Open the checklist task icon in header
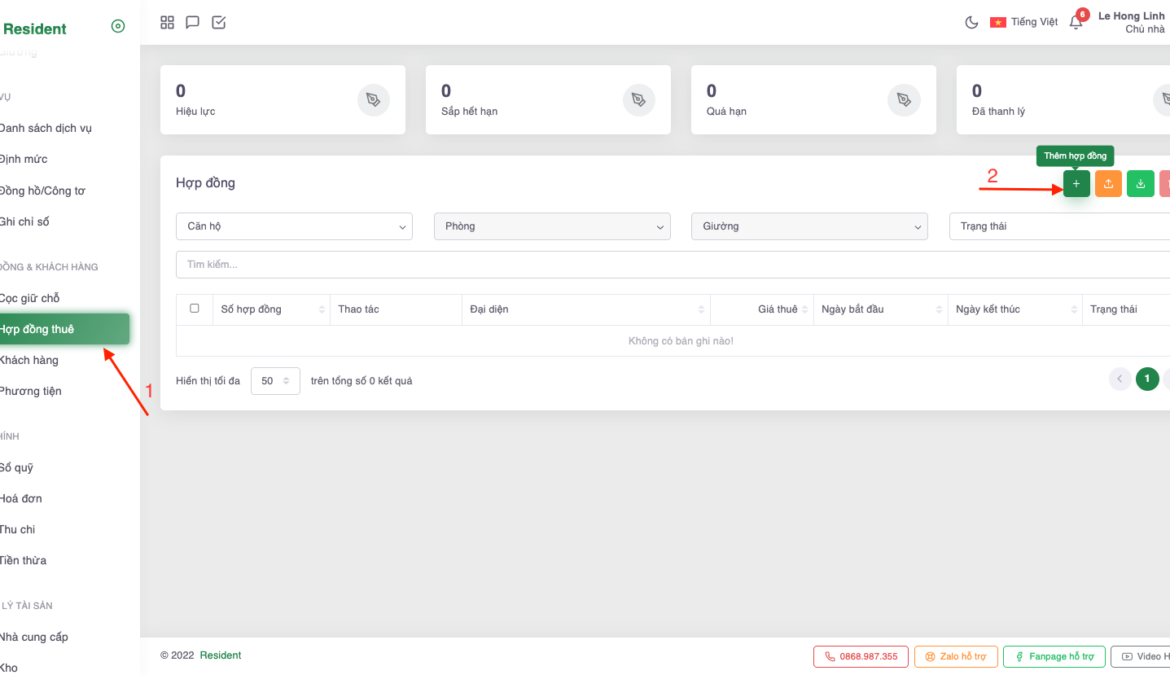 [219, 22]
